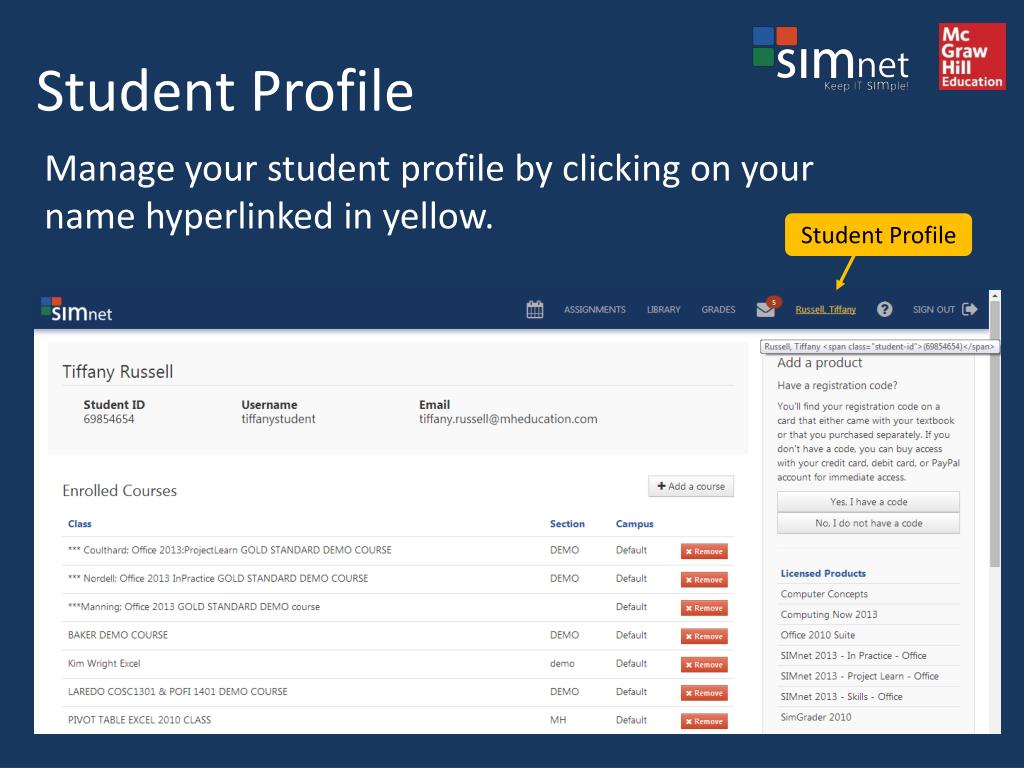Image resolution: width=1024 pixels, height=768 pixels.
Task: Remove the Kim Wright Excel course
Action: click(x=704, y=665)
